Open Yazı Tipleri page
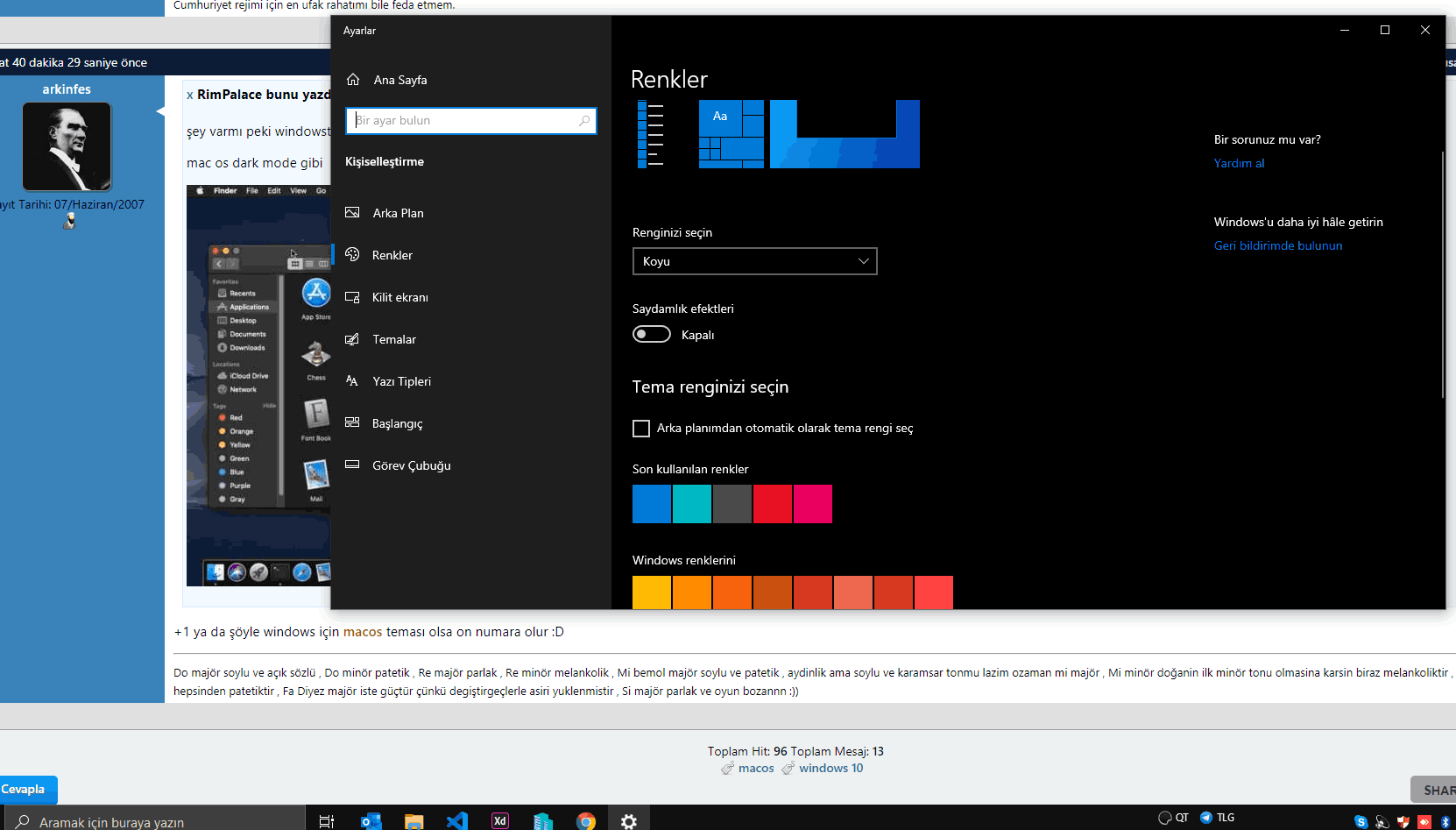Screen dimensions: 1456x830 coord(401,381)
